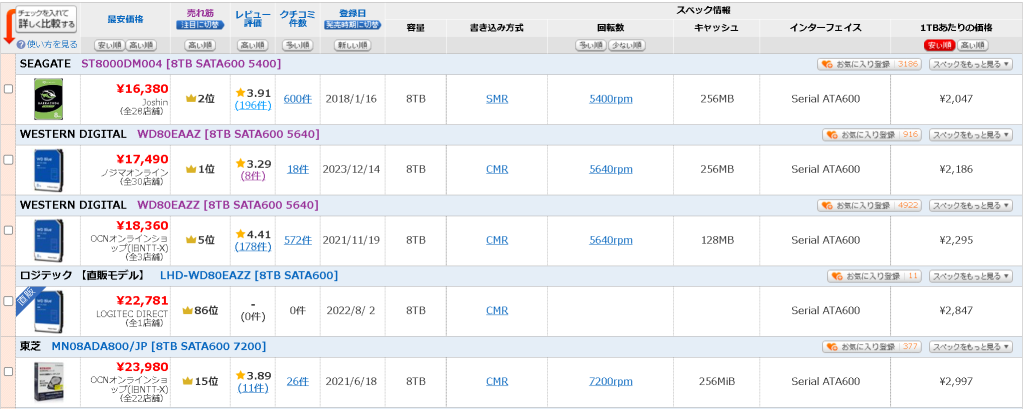Open the 使い方を見る help link
Image resolution: width=1024 pixels, height=409 pixels.
tap(52, 44)
